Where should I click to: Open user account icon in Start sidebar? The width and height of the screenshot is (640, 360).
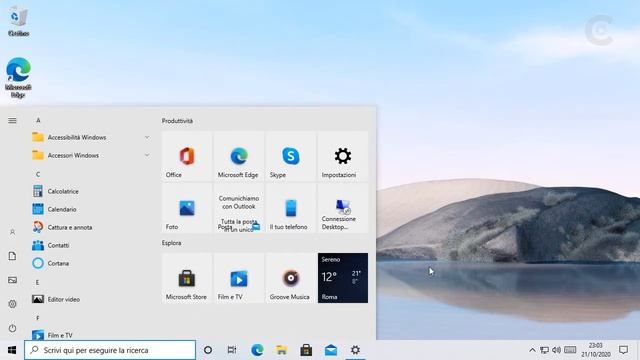12,232
